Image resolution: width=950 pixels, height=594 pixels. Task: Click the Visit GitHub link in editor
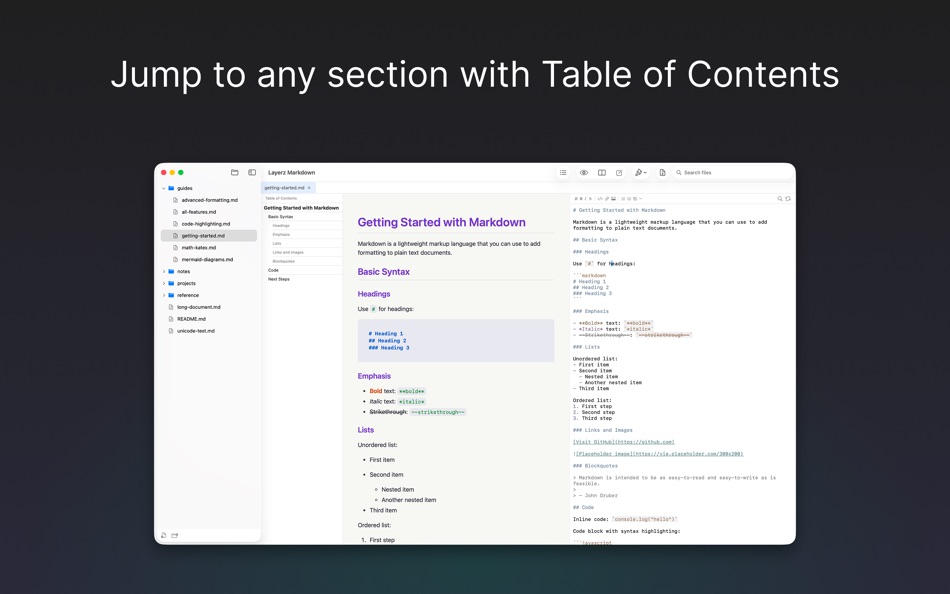(x=623, y=442)
